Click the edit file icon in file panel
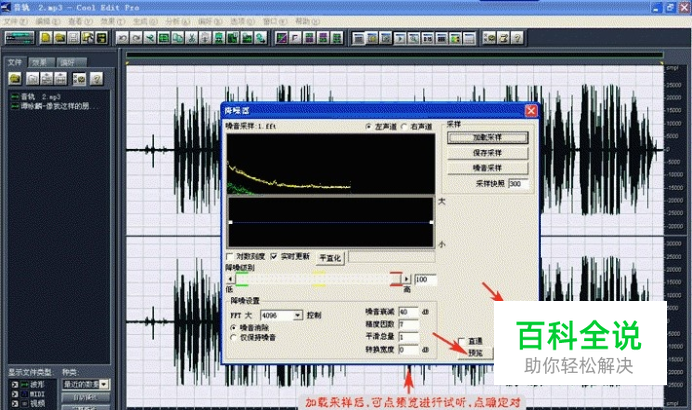The image size is (692, 410). coord(60,79)
